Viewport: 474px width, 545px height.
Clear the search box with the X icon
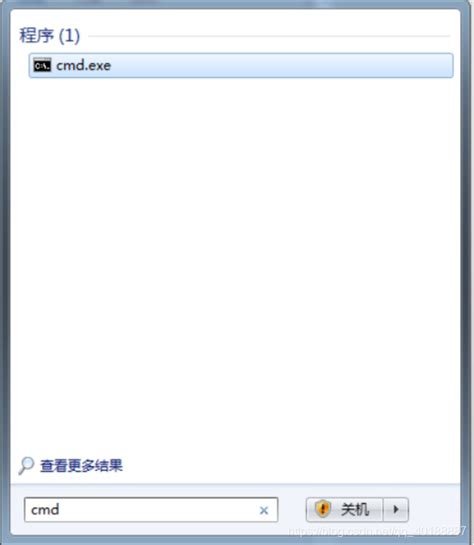point(264,510)
